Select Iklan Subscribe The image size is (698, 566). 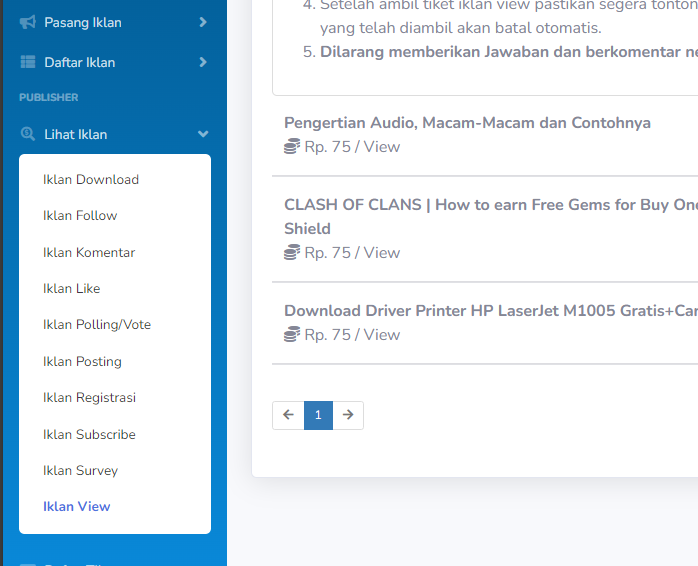click(x=89, y=435)
